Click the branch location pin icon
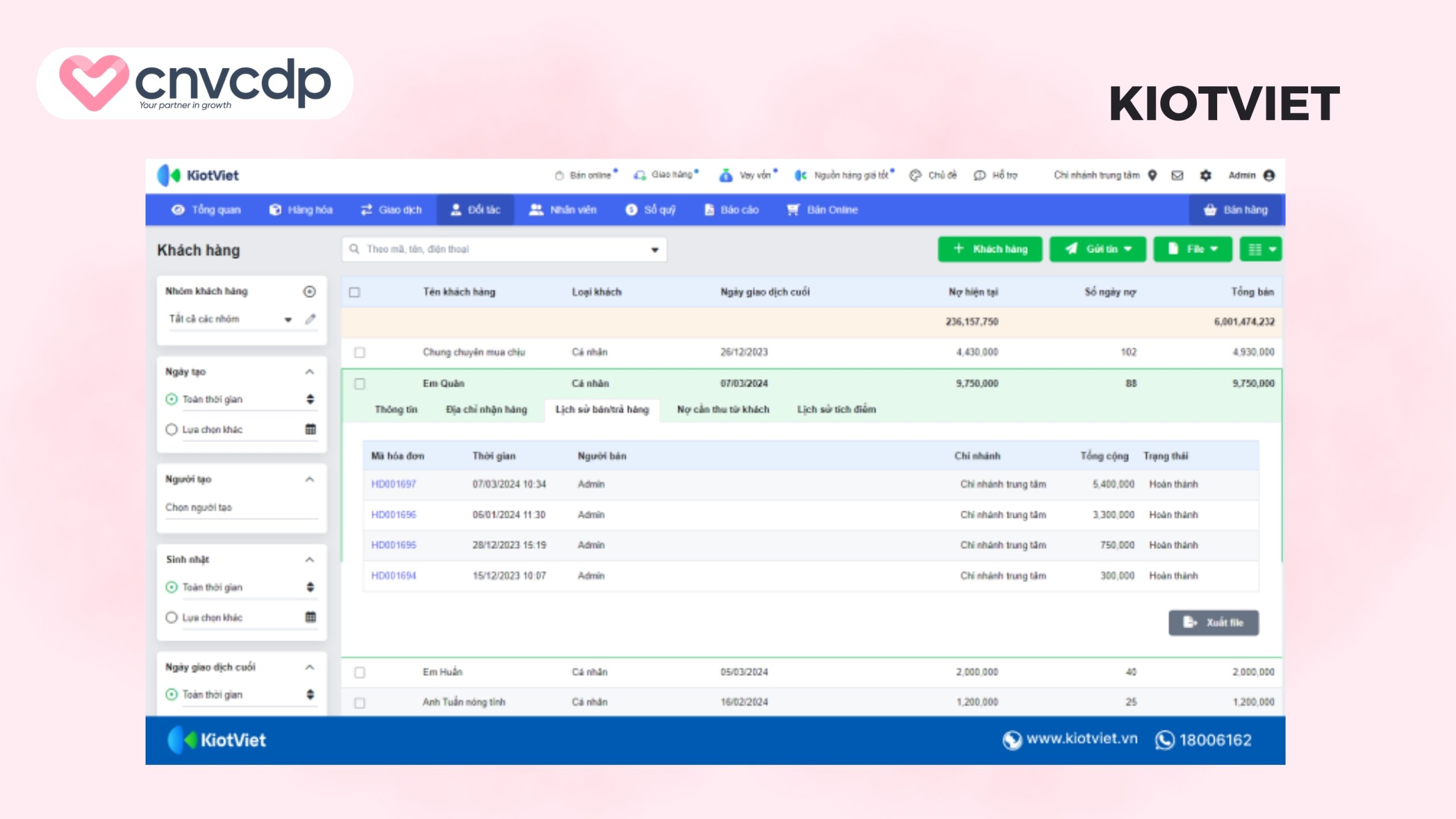 [1152, 175]
